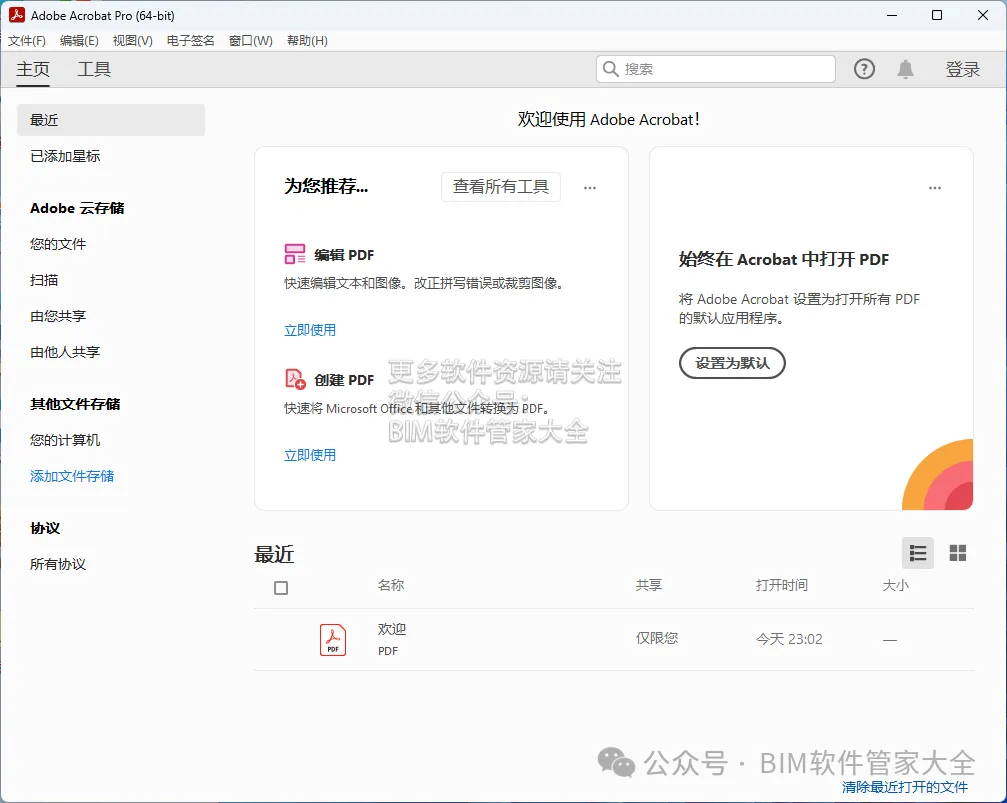Open 您的计算机 in the sidebar

[65, 440]
